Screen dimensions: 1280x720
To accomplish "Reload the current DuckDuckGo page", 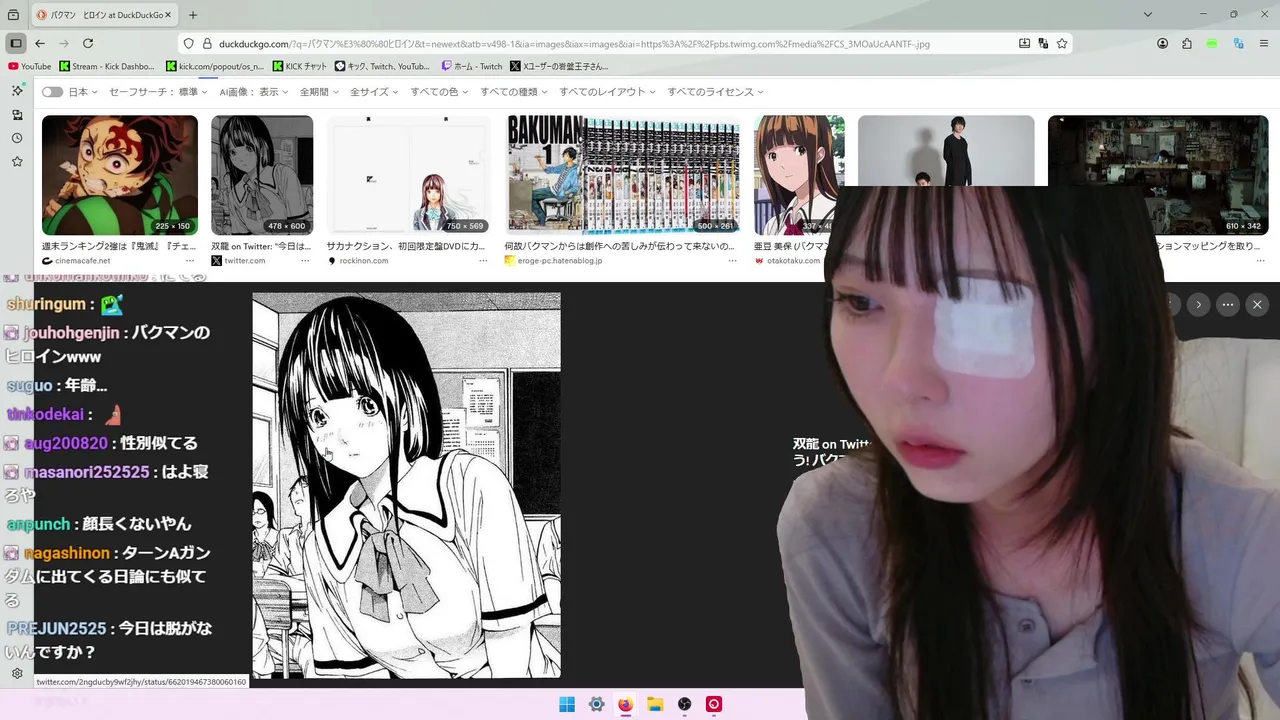I will pos(88,44).
